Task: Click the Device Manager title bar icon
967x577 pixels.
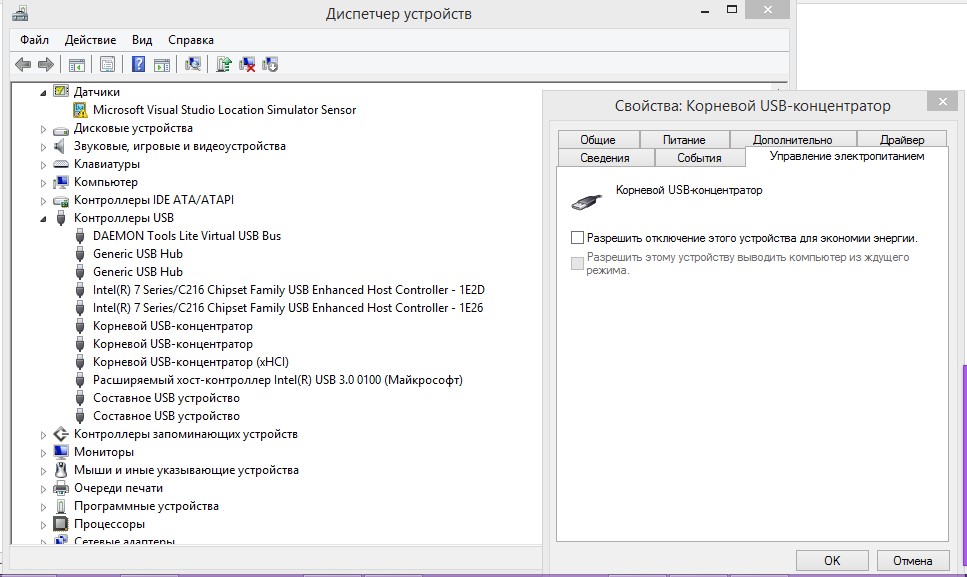Action: coord(20,13)
